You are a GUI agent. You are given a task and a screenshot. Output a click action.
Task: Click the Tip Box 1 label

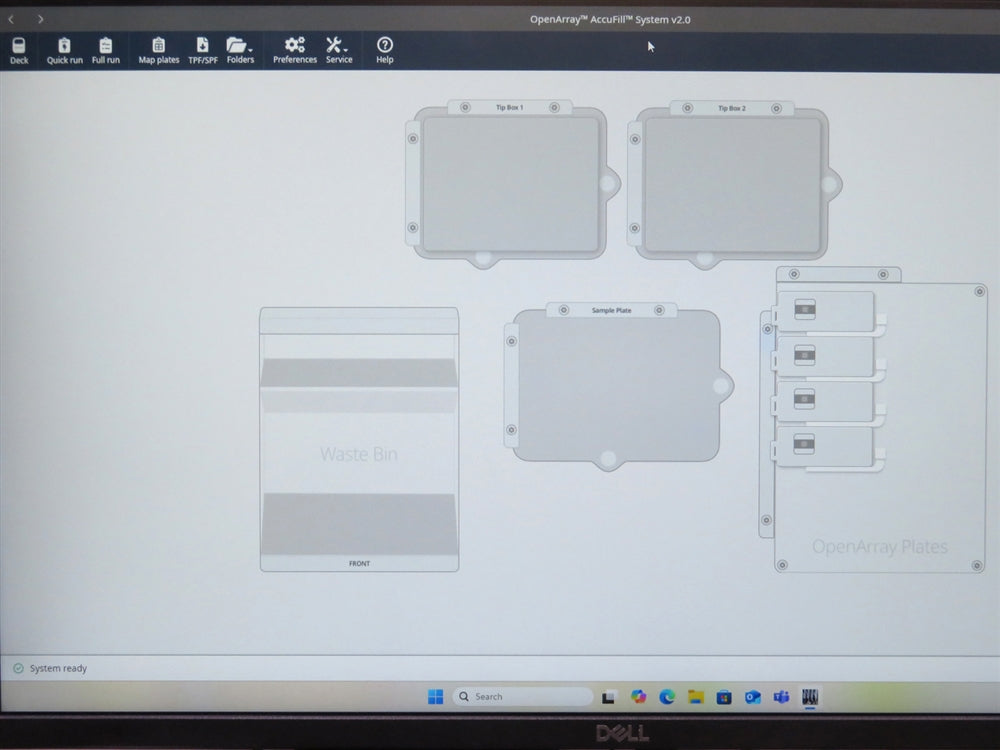pyautogui.click(x=510, y=107)
